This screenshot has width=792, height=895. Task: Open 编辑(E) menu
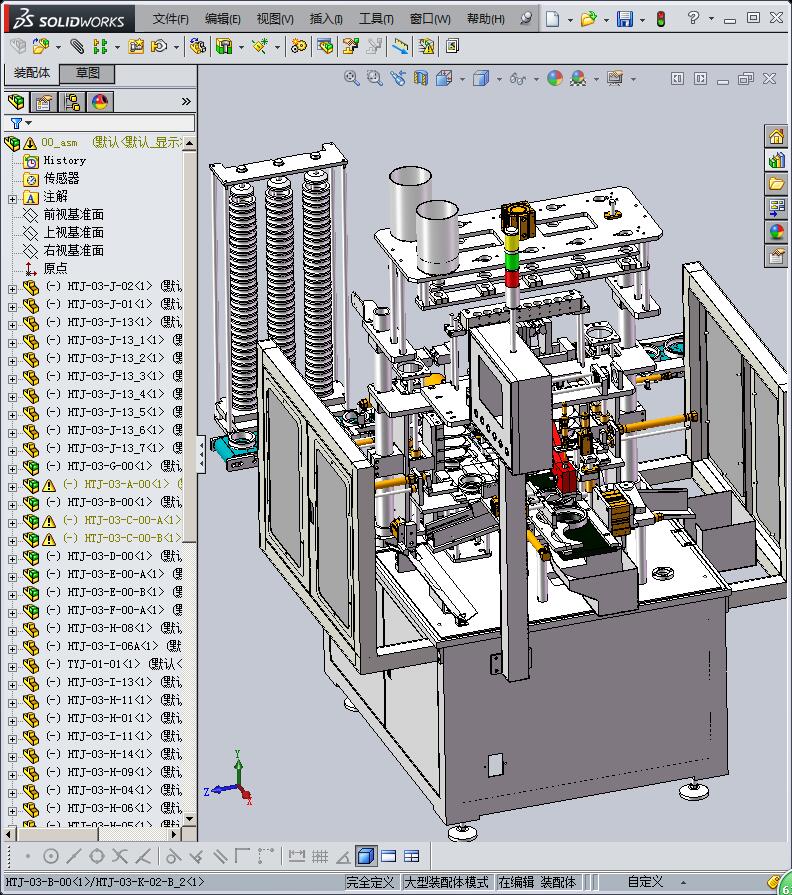pyautogui.click(x=223, y=19)
